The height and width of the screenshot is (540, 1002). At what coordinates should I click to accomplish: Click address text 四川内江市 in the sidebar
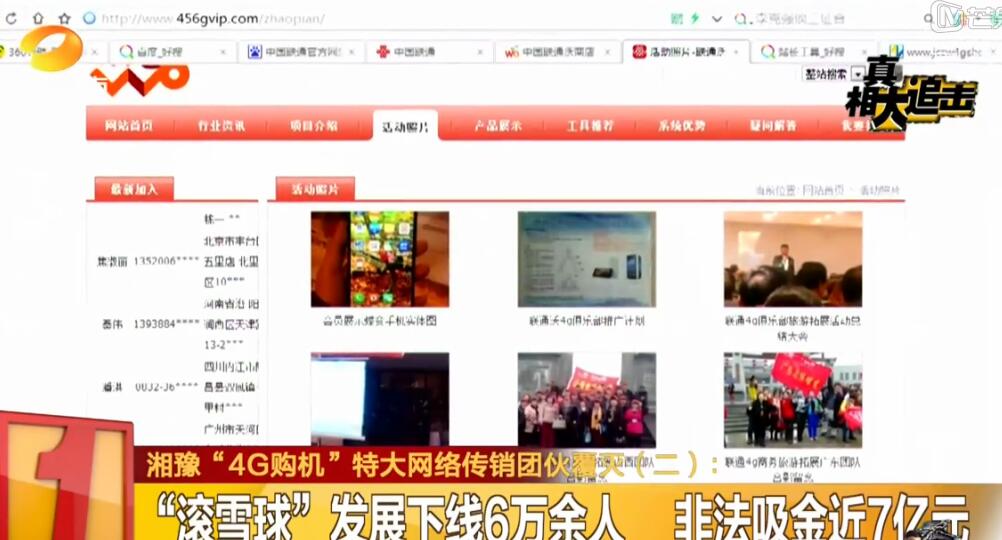coord(231,366)
